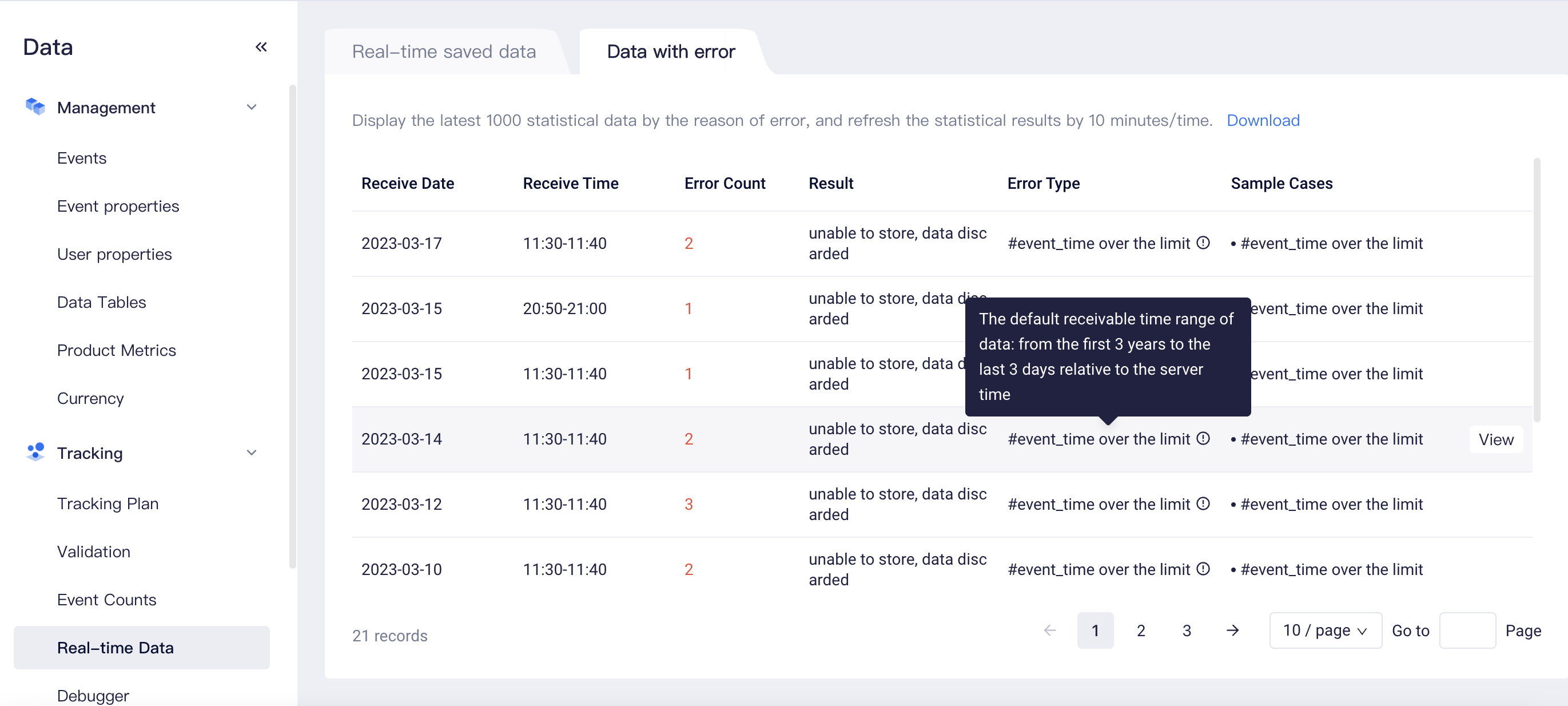Click the Receive Time column header

coord(570,183)
